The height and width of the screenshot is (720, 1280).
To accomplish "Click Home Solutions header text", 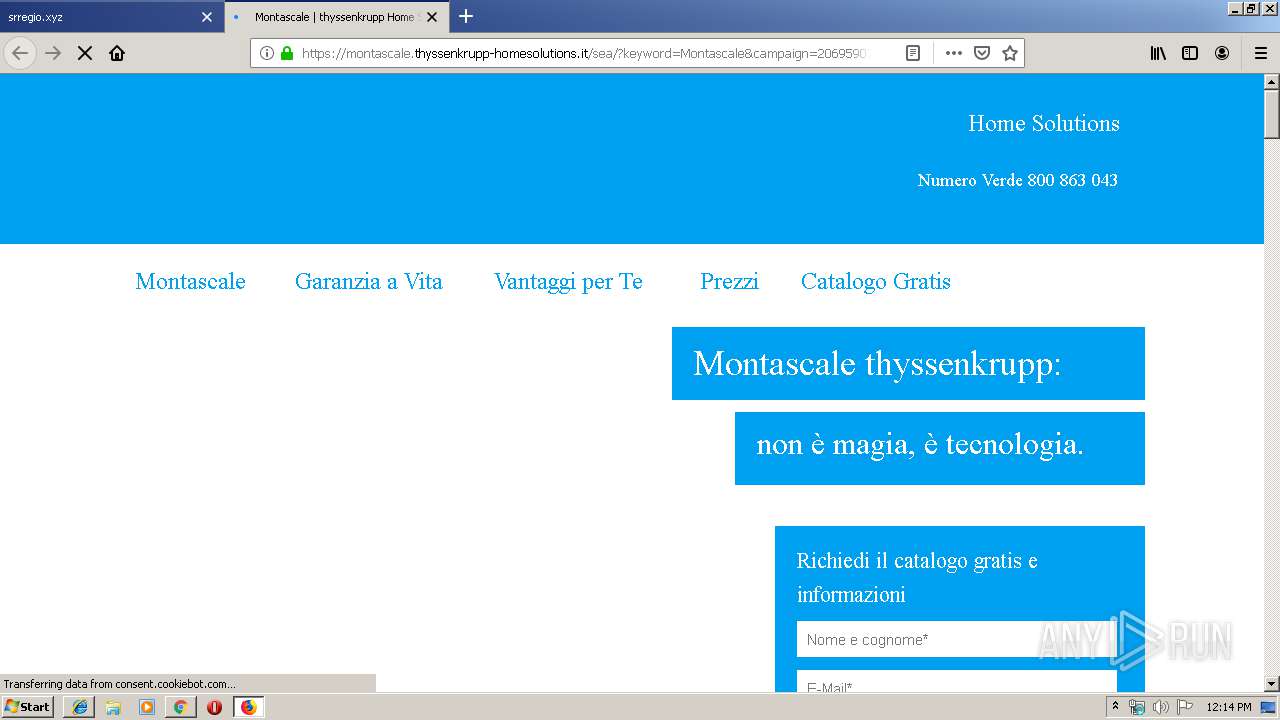I will tap(1043, 123).
